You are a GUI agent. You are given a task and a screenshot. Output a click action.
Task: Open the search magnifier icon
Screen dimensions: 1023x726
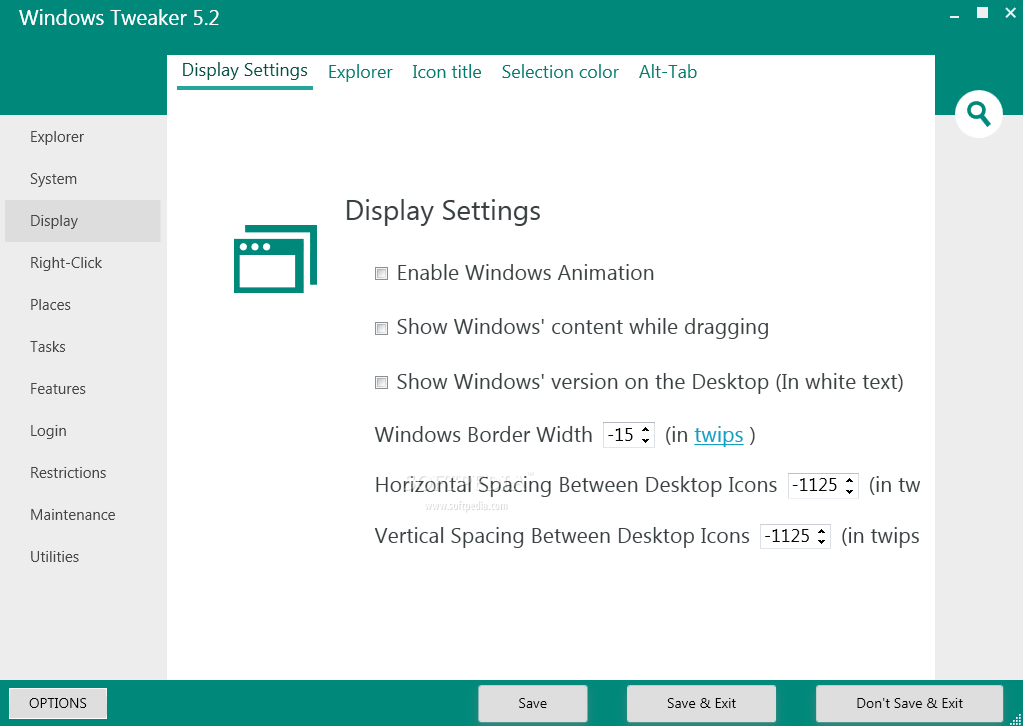[979, 114]
